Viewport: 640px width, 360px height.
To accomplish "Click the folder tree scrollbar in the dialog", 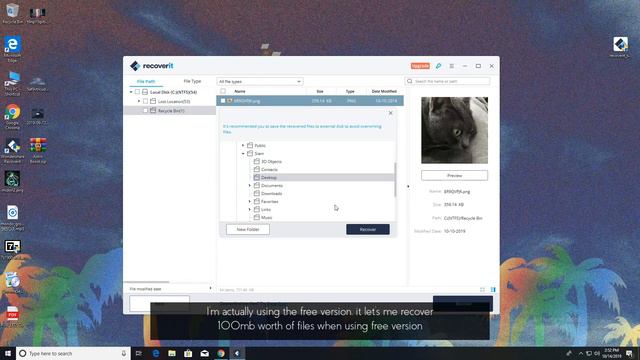I will pyautogui.click(x=395, y=180).
